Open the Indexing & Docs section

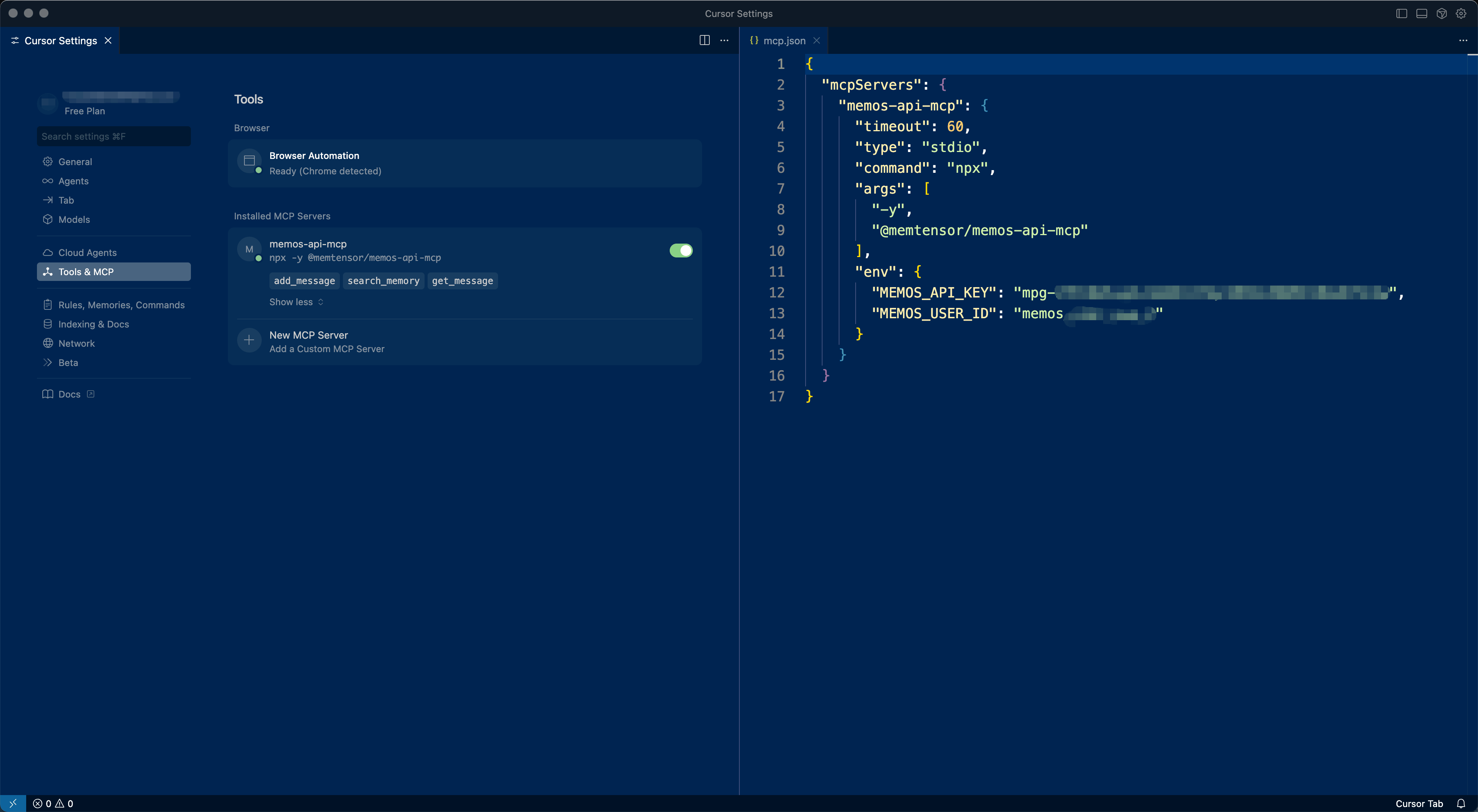[x=94, y=324]
